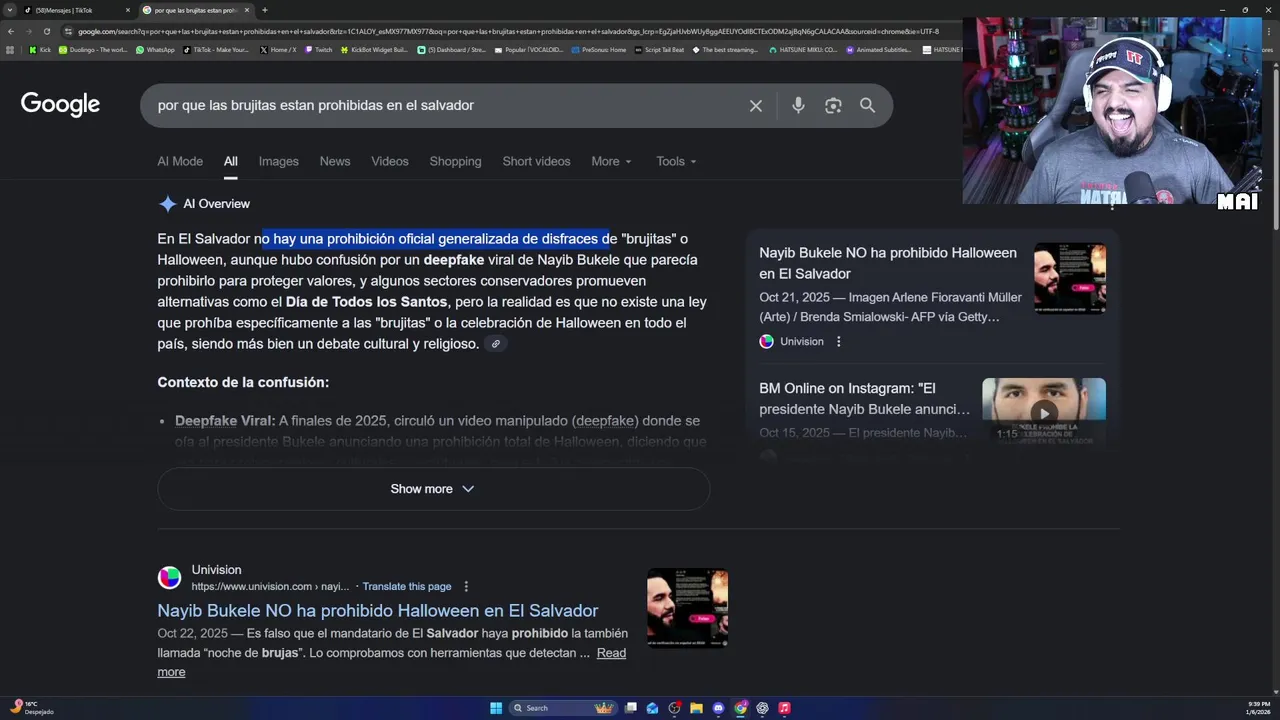The height and width of the screenshot is (720, 1280).
Task: Click 'Translate this page' link
Action: 407,587
